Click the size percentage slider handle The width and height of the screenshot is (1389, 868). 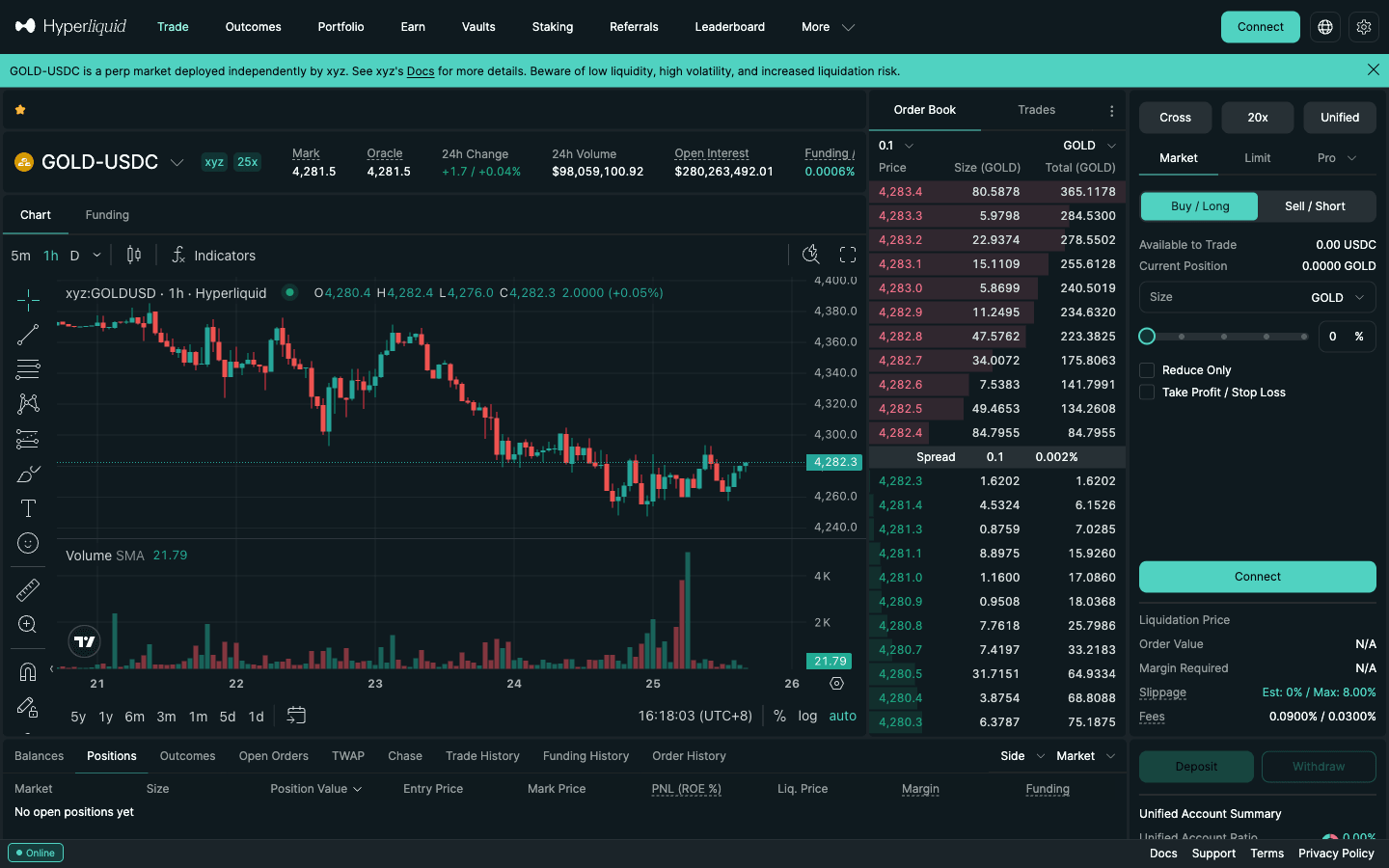pos(1147,337)
